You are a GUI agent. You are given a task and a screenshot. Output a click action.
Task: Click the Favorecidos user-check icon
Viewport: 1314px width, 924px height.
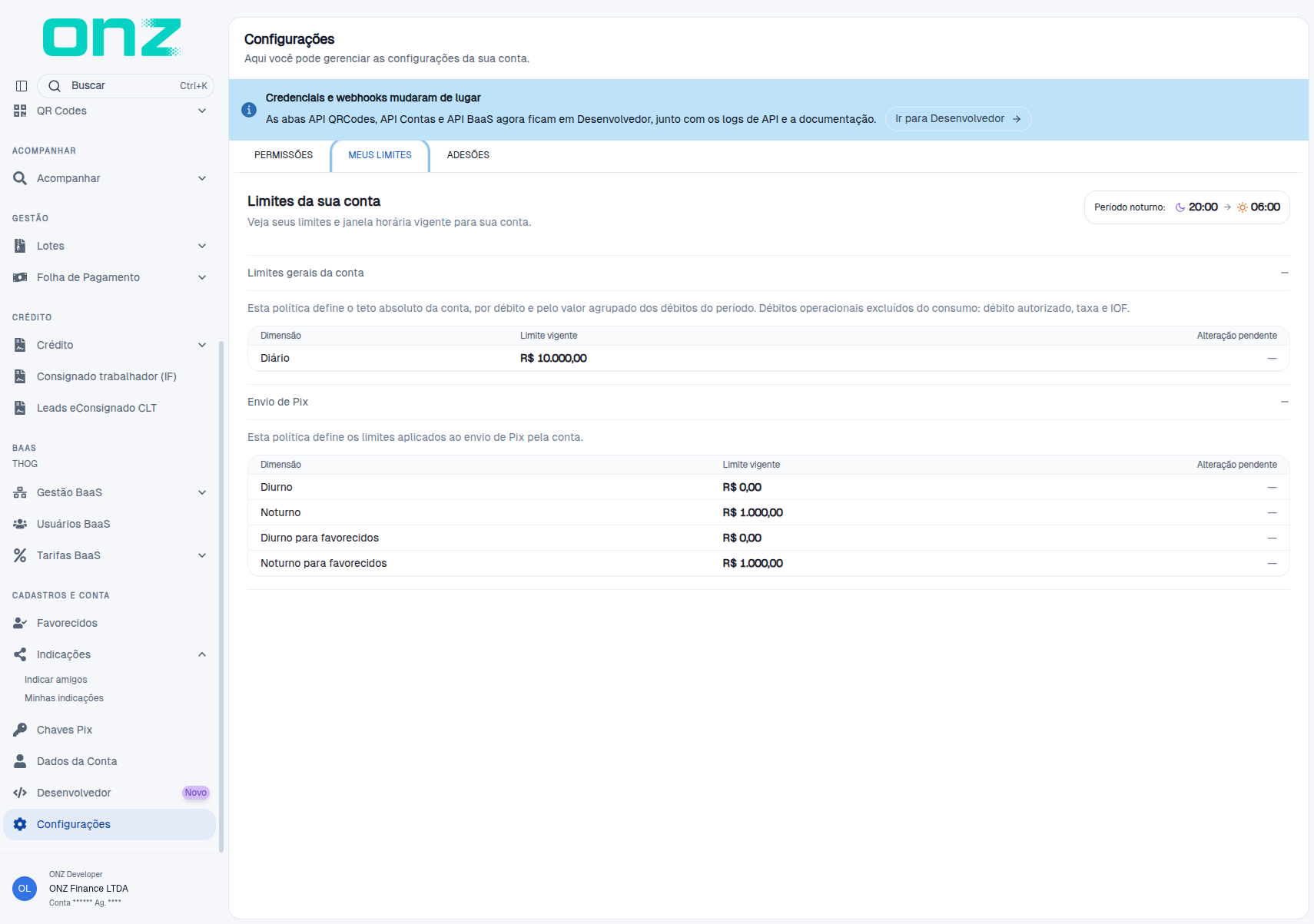pos(20,623)
